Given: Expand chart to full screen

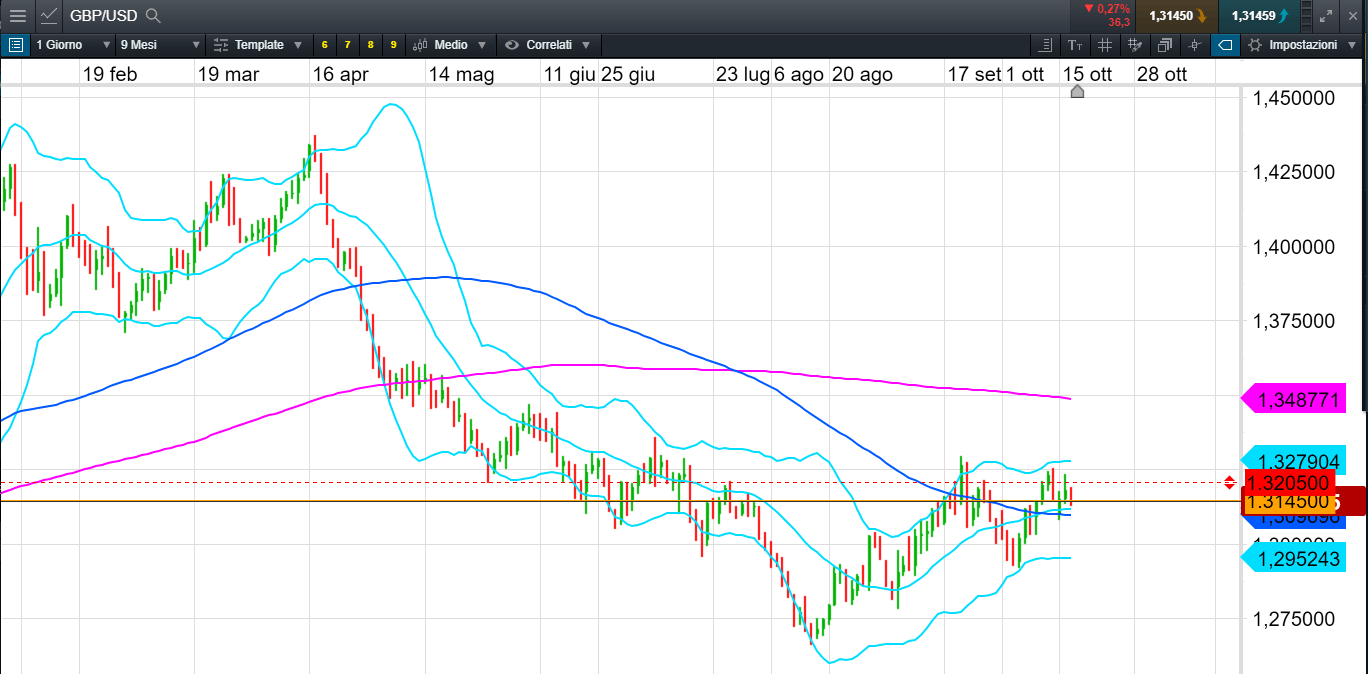Looking at the screenshot, I should (1327, 16).
